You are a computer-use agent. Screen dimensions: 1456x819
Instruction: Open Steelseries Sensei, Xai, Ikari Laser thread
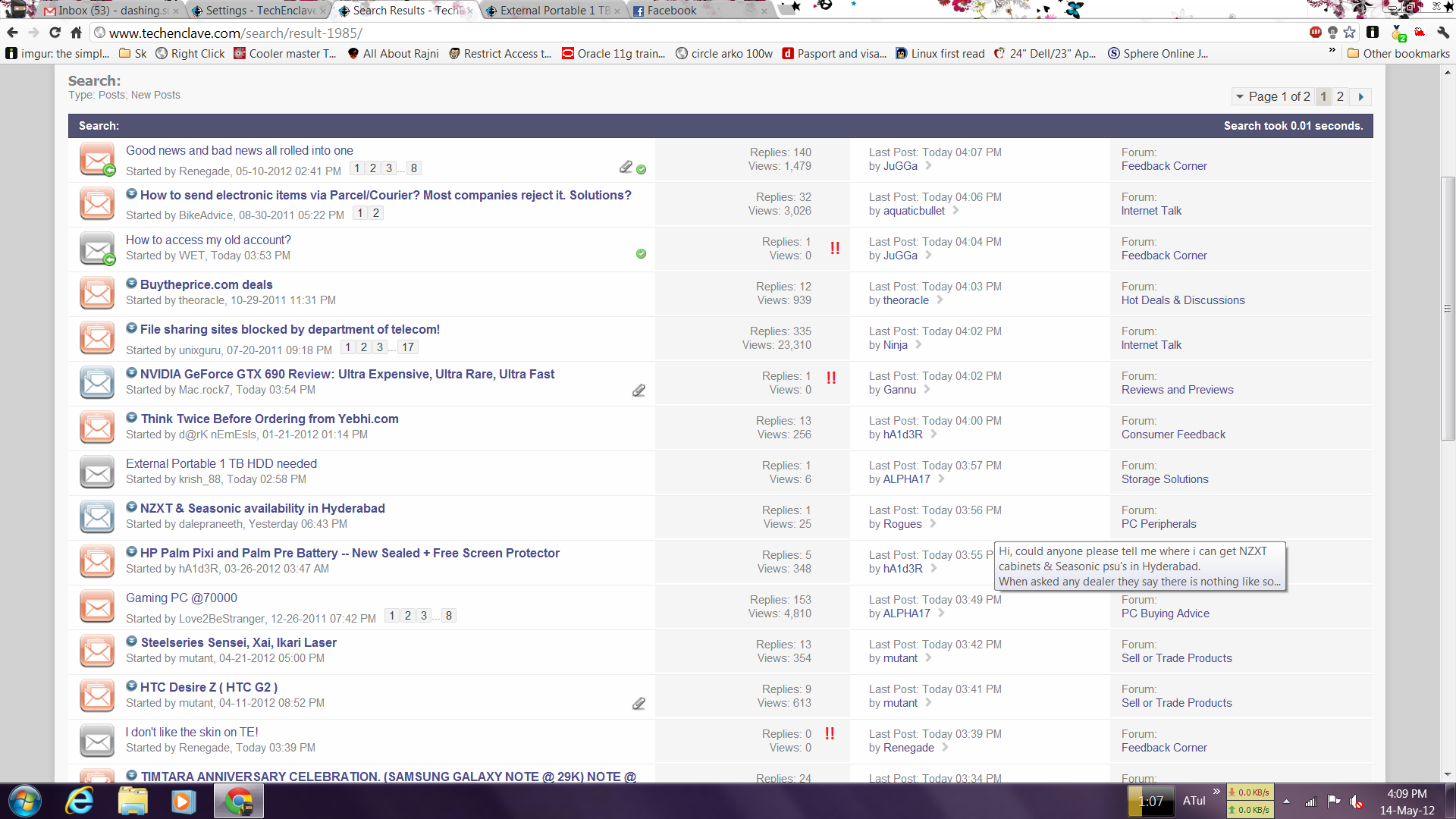(x=238, y=642)
